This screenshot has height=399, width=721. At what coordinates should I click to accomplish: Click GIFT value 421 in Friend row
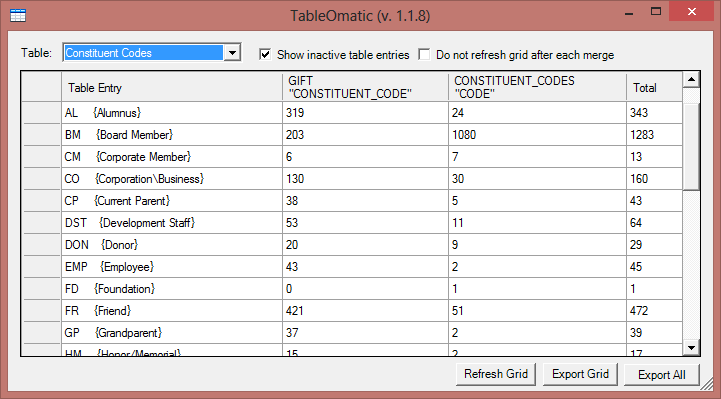pos(365,311)
